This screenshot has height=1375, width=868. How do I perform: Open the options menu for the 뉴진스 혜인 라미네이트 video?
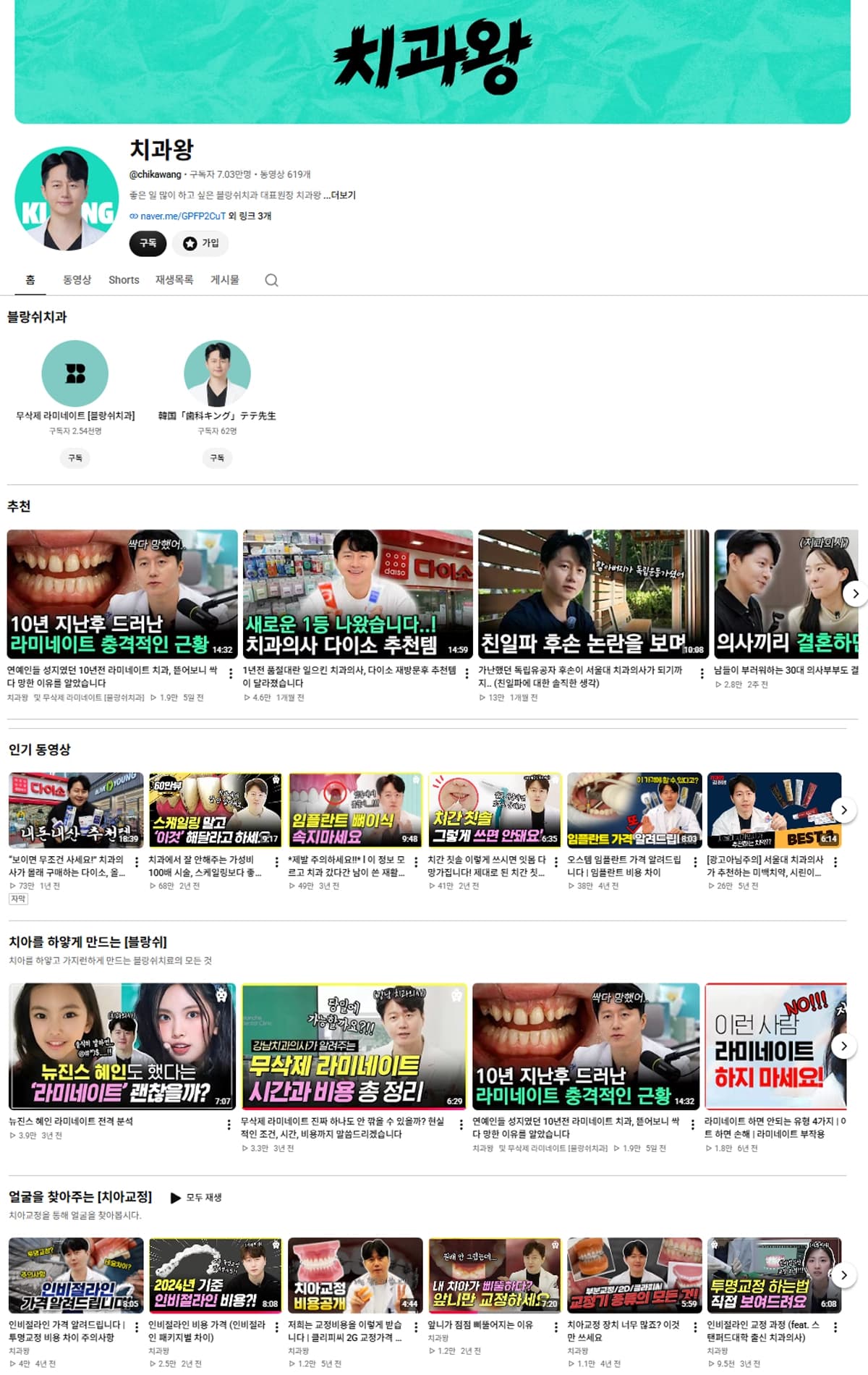(x=229, y=1124)
